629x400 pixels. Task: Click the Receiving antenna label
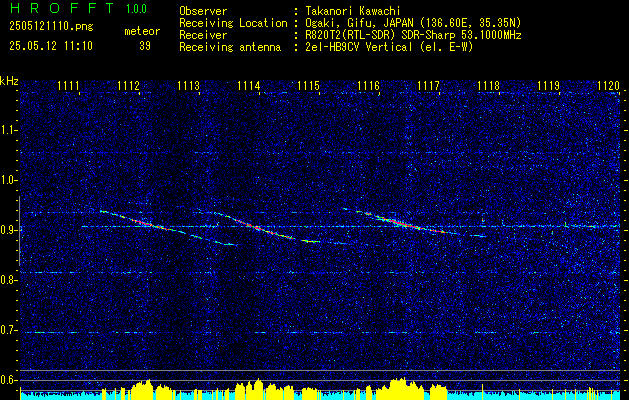point(230,47)
